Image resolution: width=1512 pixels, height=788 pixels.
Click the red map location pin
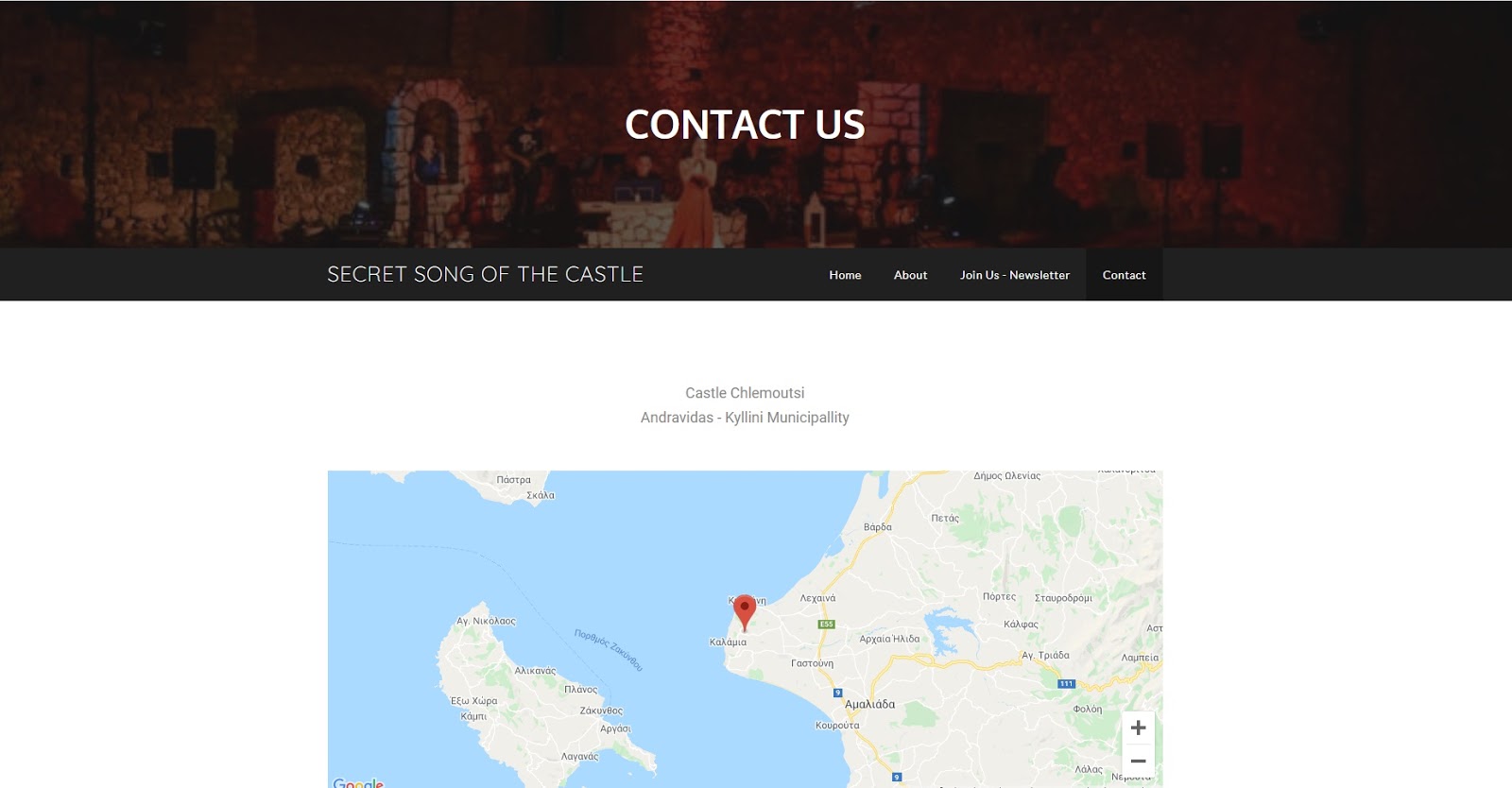[x=745, y=612]
